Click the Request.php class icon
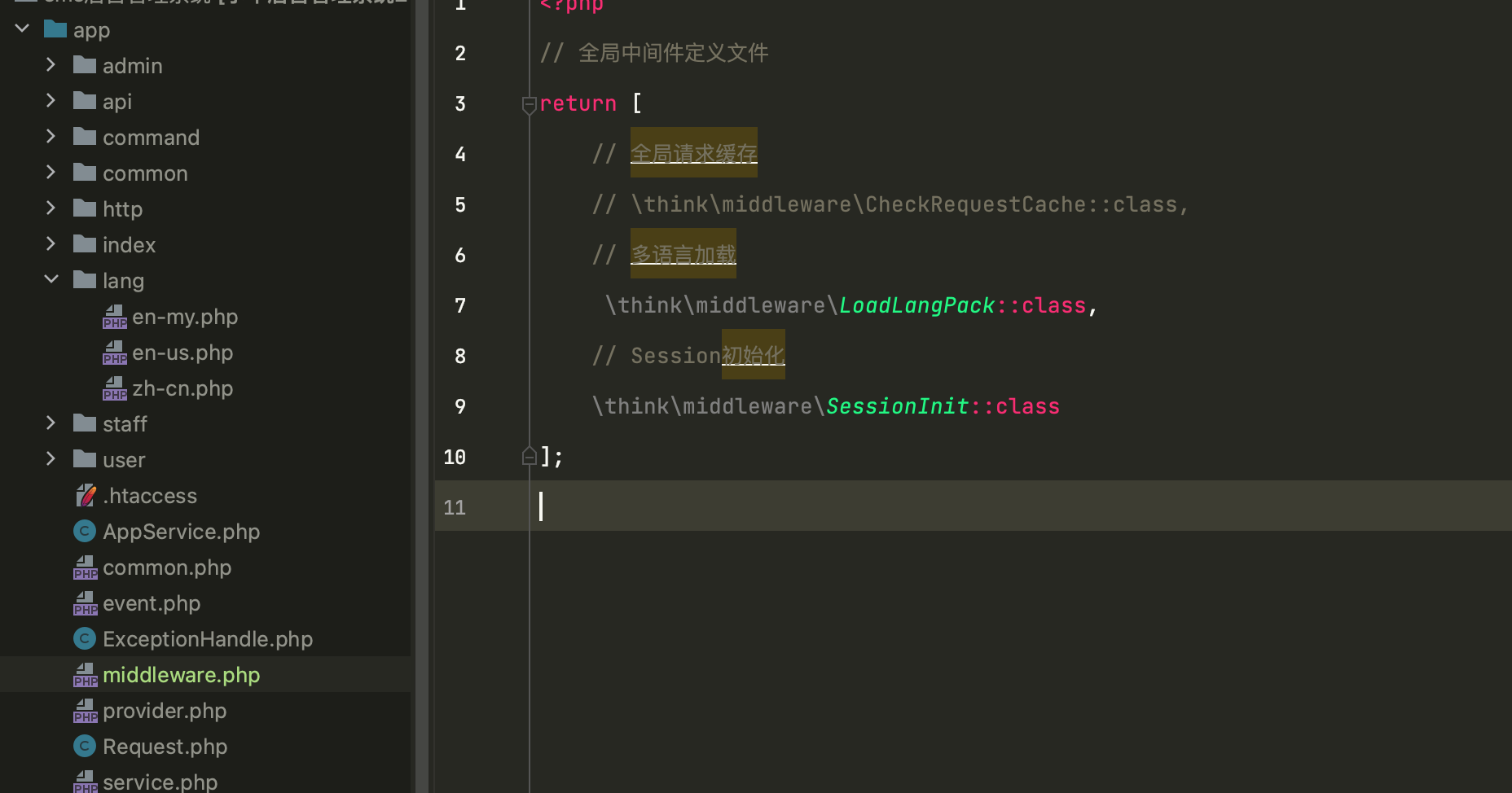Viewport: 1512px width, 793px height. (85, 746)
